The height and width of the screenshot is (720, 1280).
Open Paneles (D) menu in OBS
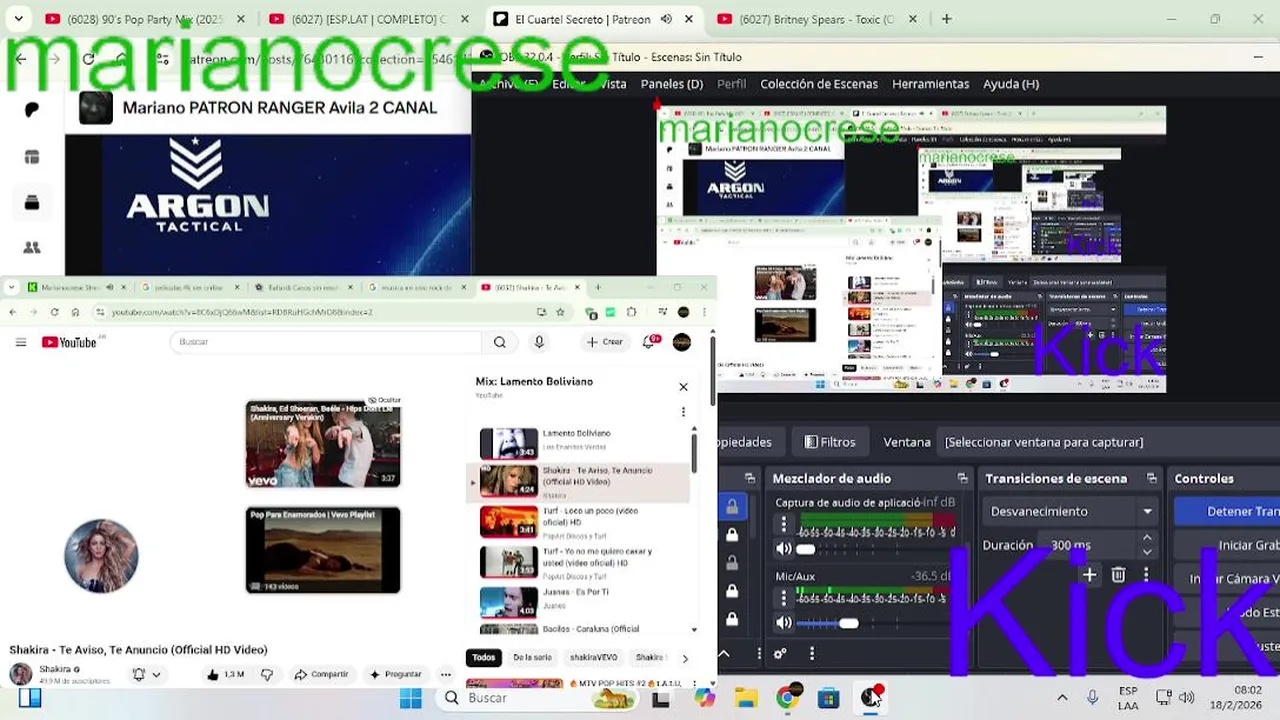pos(672,84)
